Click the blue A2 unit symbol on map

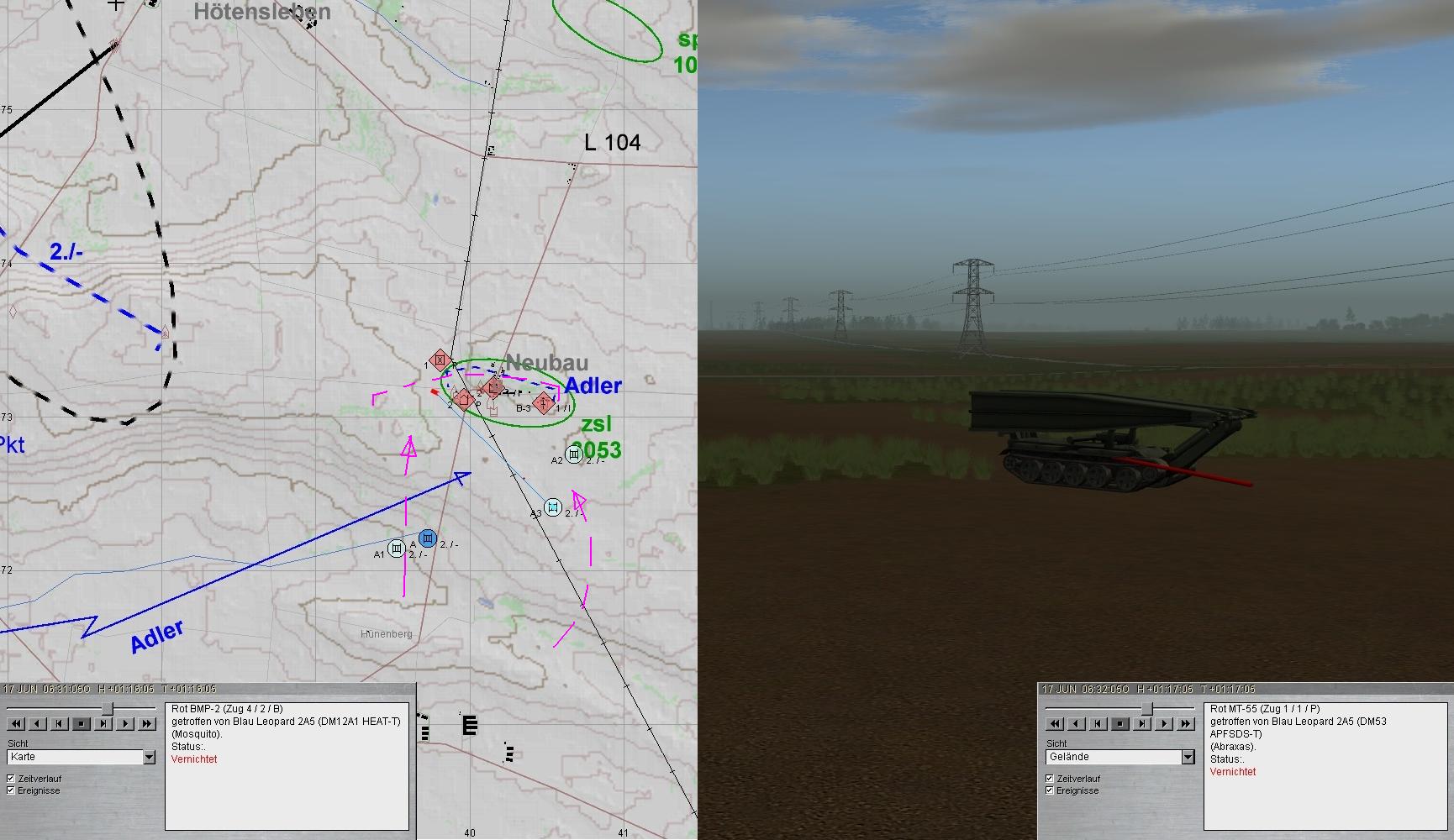point(574,454)
